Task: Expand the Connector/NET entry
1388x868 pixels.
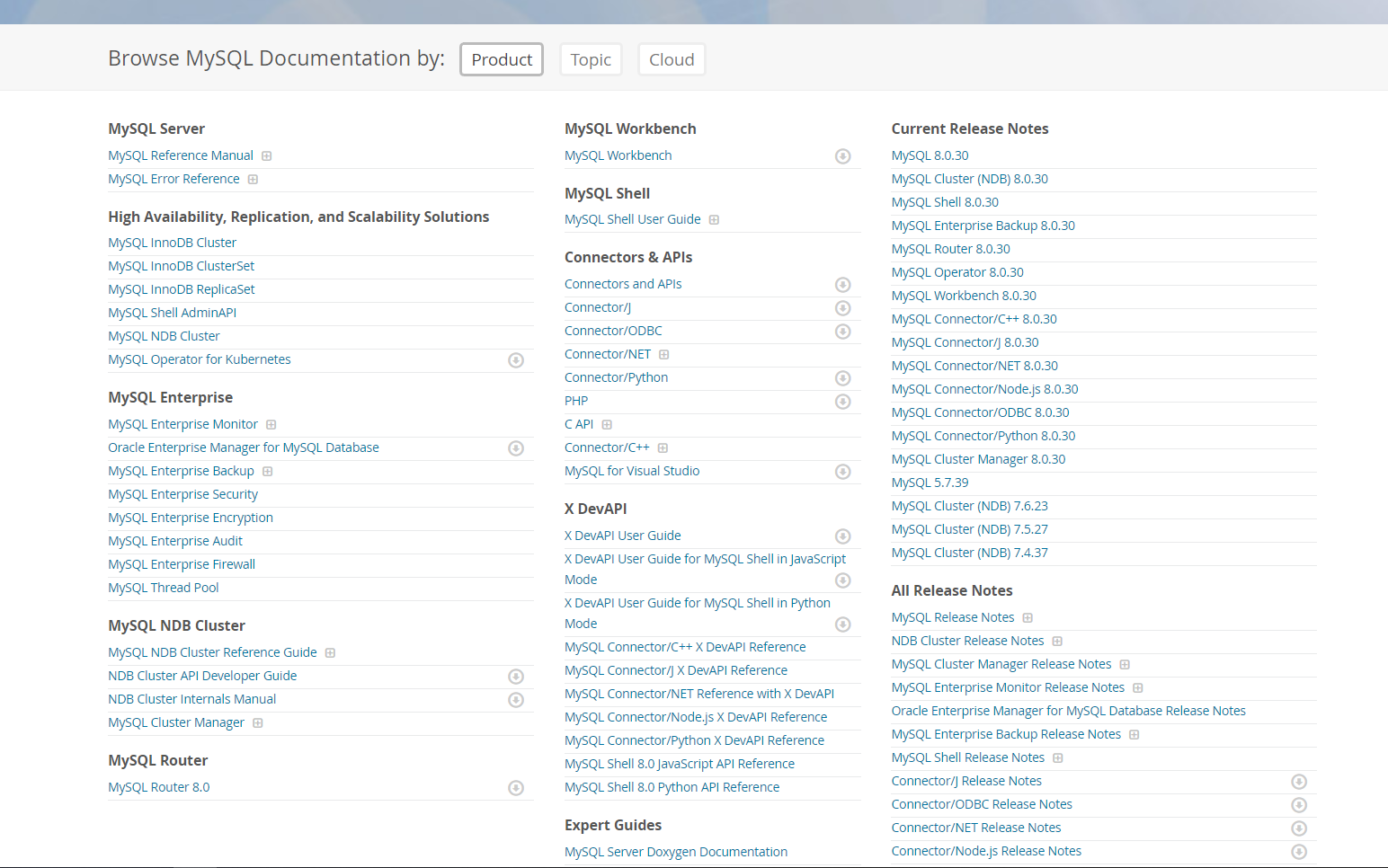Action: coord(664,355)
